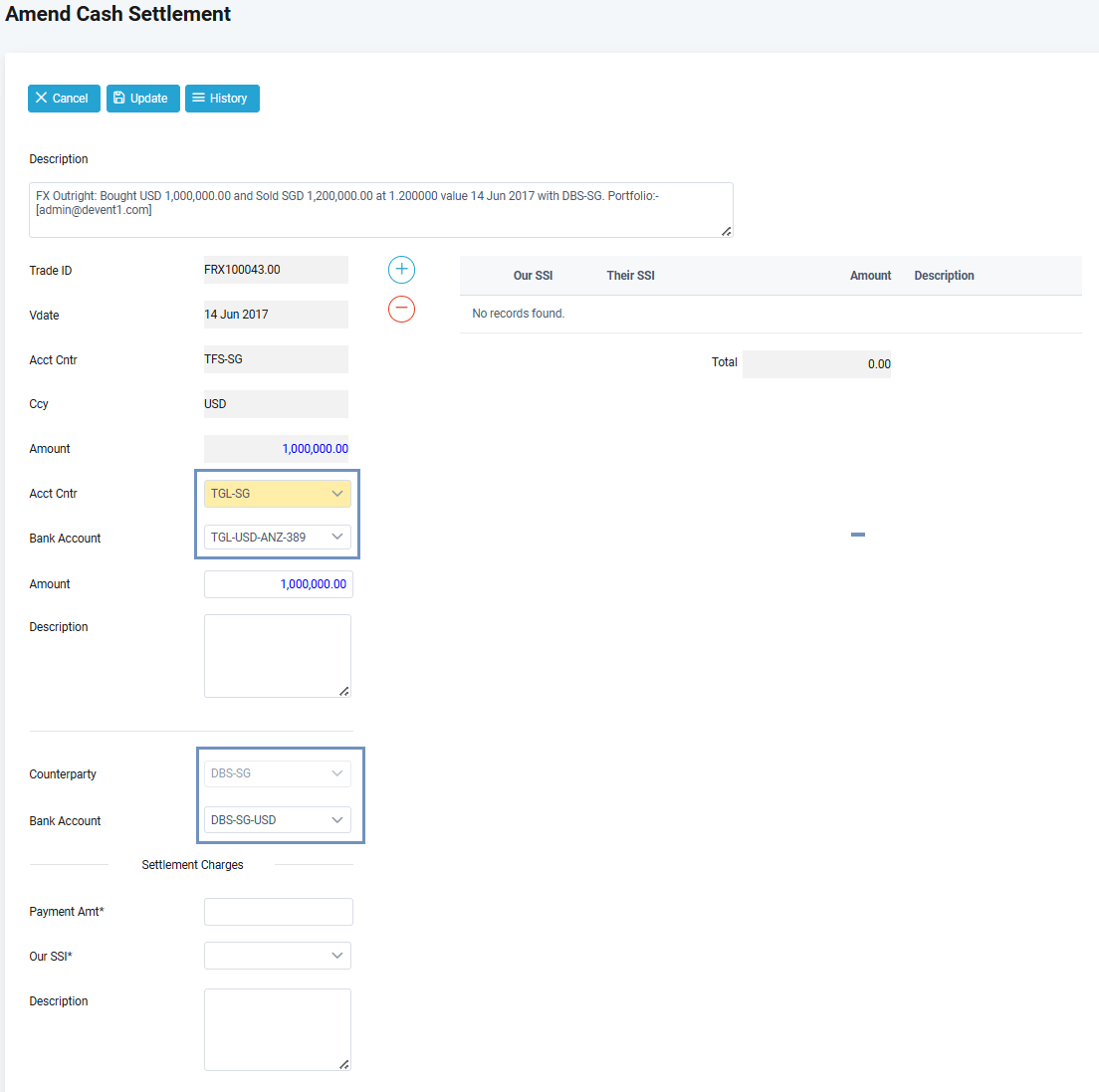Viewport: 1099px width, 1092px height.
Task: Click the Their SSI column header
Action: 630,276
